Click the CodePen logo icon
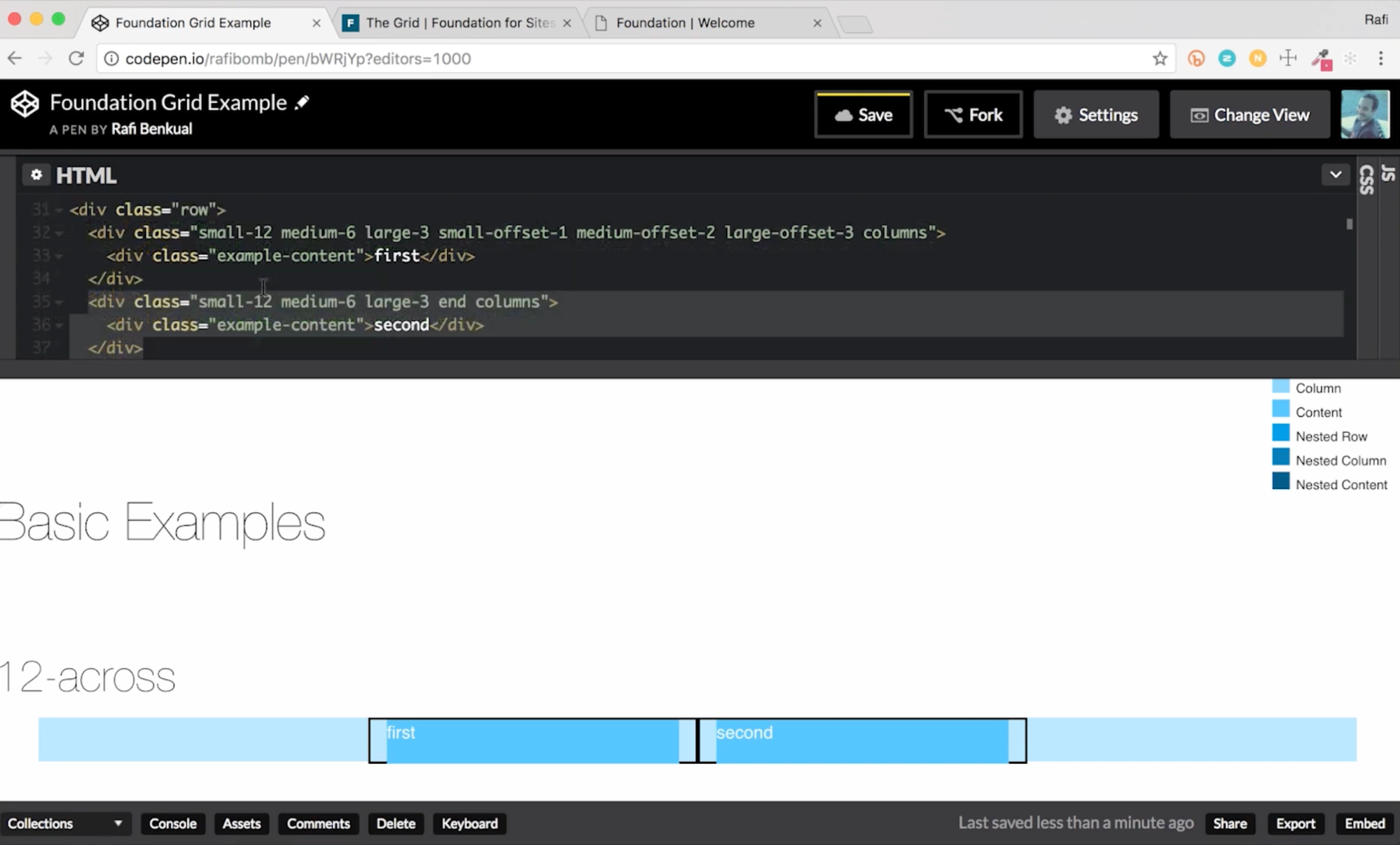This screenshot has width=1400, height=845. coord(25,104)
